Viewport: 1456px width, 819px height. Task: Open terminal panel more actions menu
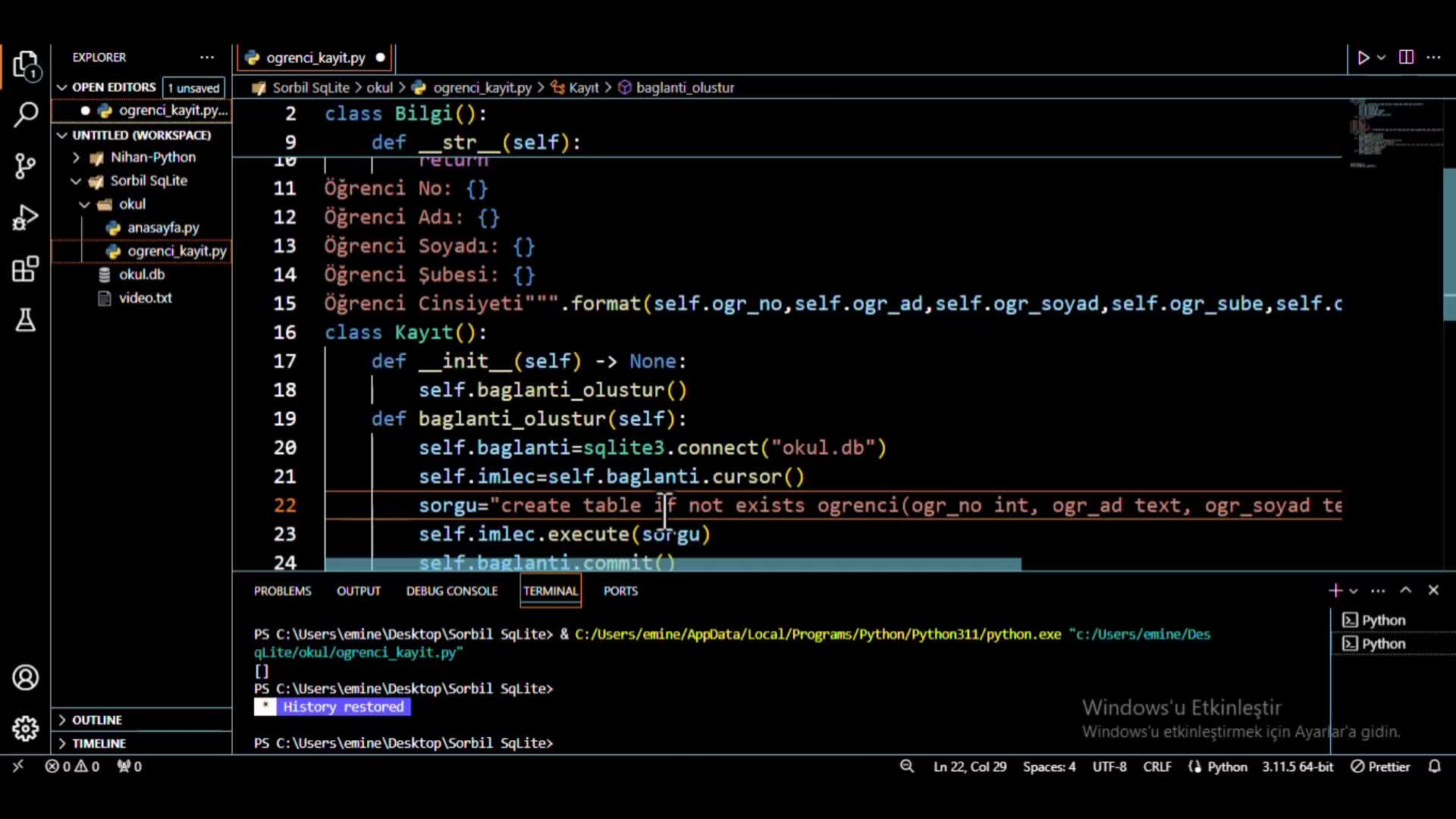(x=1379, y=590)
